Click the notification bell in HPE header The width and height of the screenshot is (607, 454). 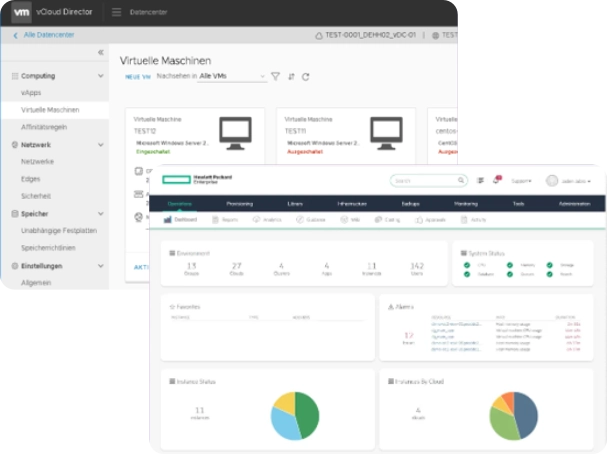(x=496, y=180)
